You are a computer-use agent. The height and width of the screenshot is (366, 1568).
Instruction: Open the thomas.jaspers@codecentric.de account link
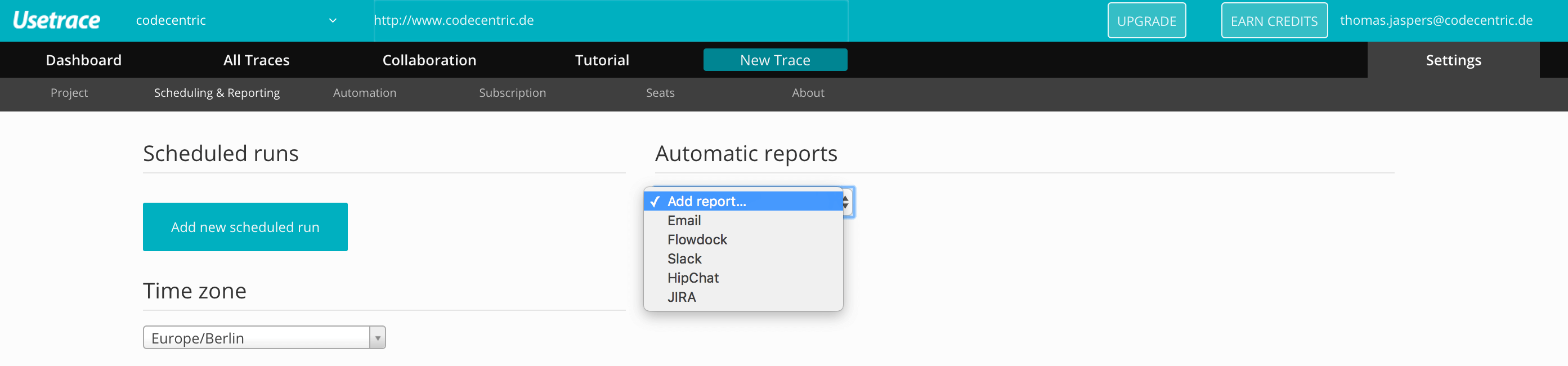[x=1436, y=20]
